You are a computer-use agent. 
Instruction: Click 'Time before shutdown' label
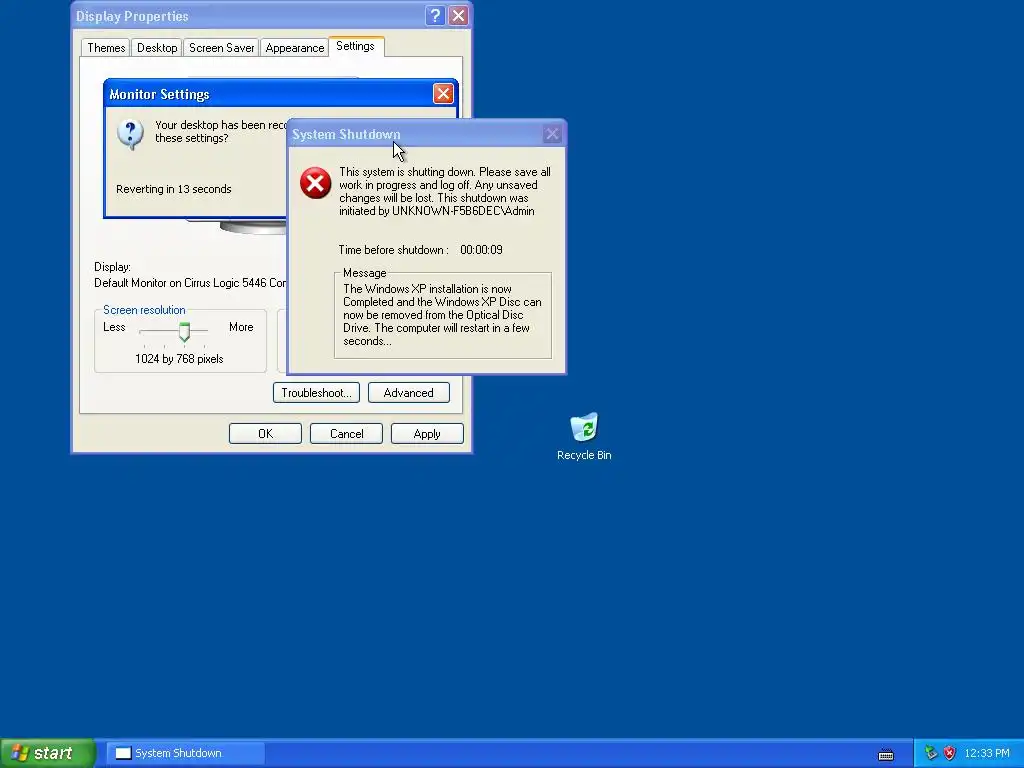pos(394,249)
